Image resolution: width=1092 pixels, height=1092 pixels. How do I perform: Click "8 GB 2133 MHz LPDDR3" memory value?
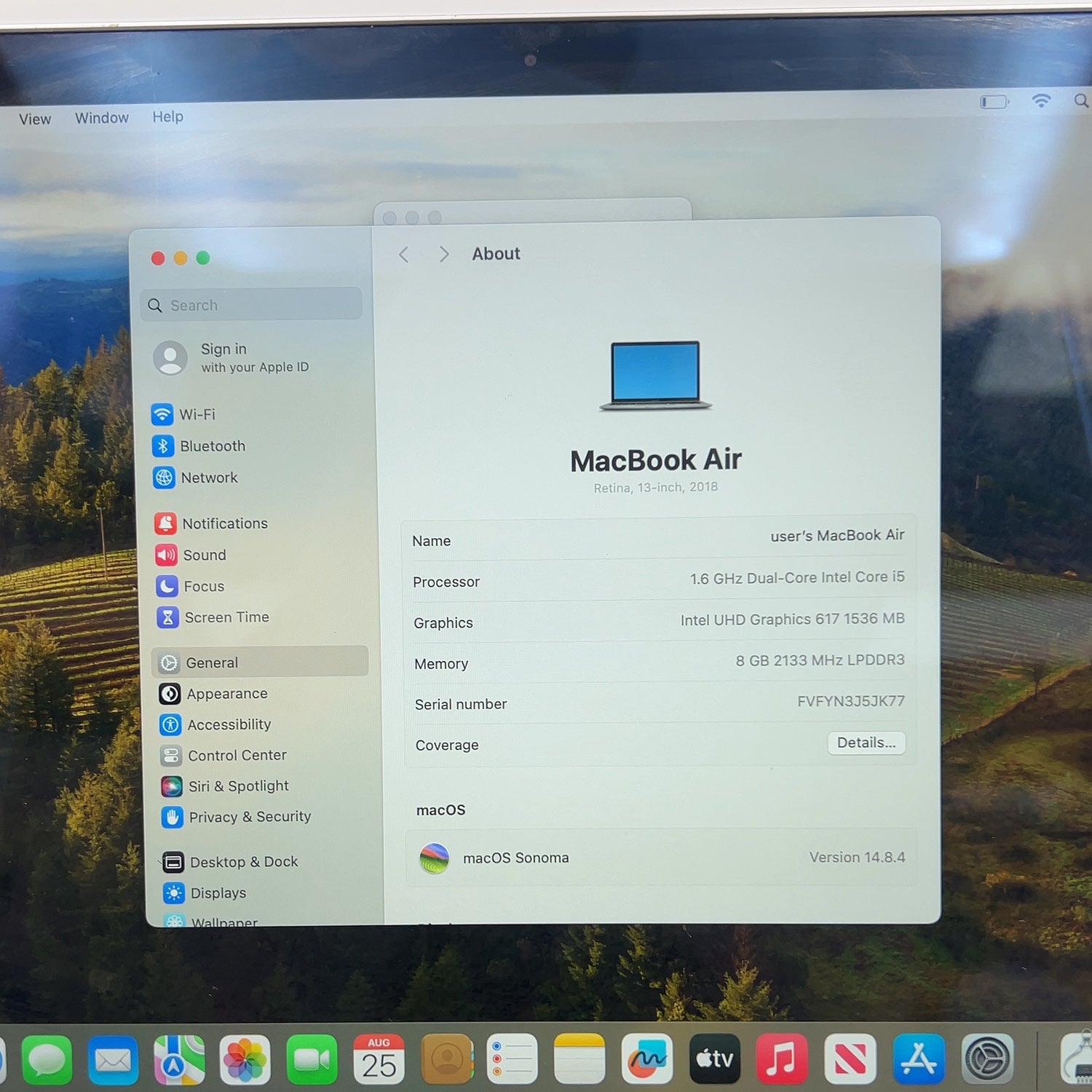[820, 660]
